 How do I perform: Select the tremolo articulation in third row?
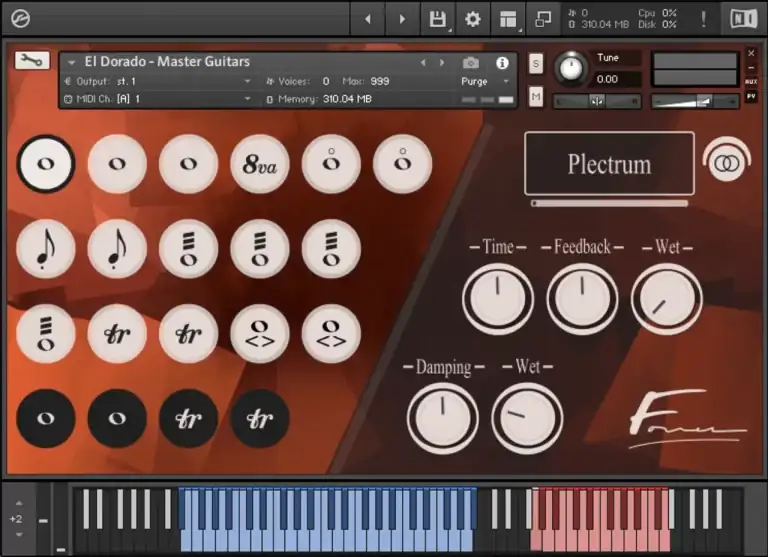coord(46,334)
